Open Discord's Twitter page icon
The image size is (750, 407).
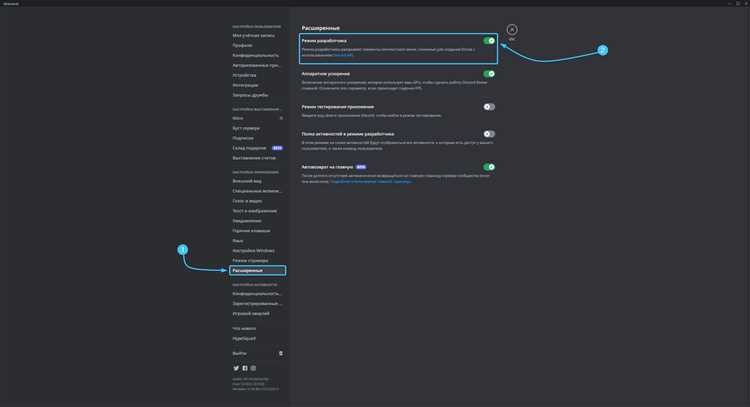pos(236,368)
